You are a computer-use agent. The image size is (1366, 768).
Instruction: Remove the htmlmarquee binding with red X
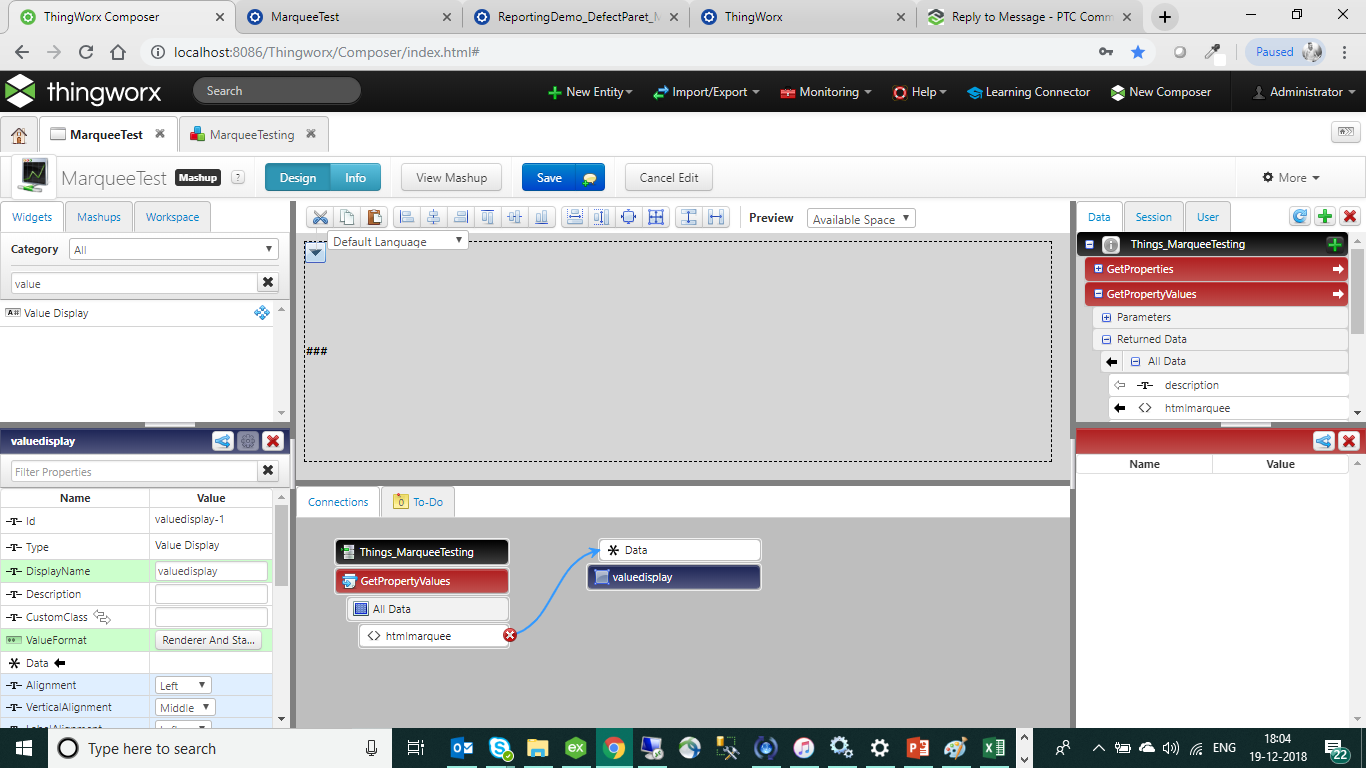click(510, 635)
